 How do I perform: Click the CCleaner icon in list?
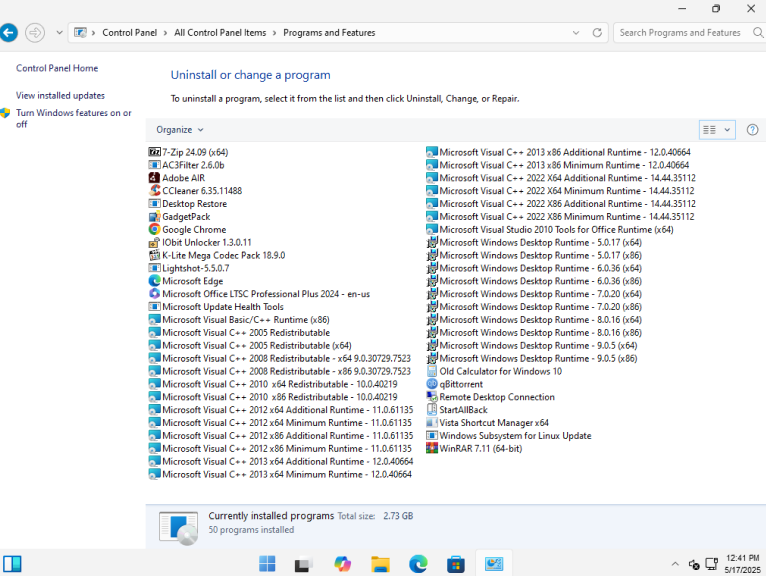[154, 191]
